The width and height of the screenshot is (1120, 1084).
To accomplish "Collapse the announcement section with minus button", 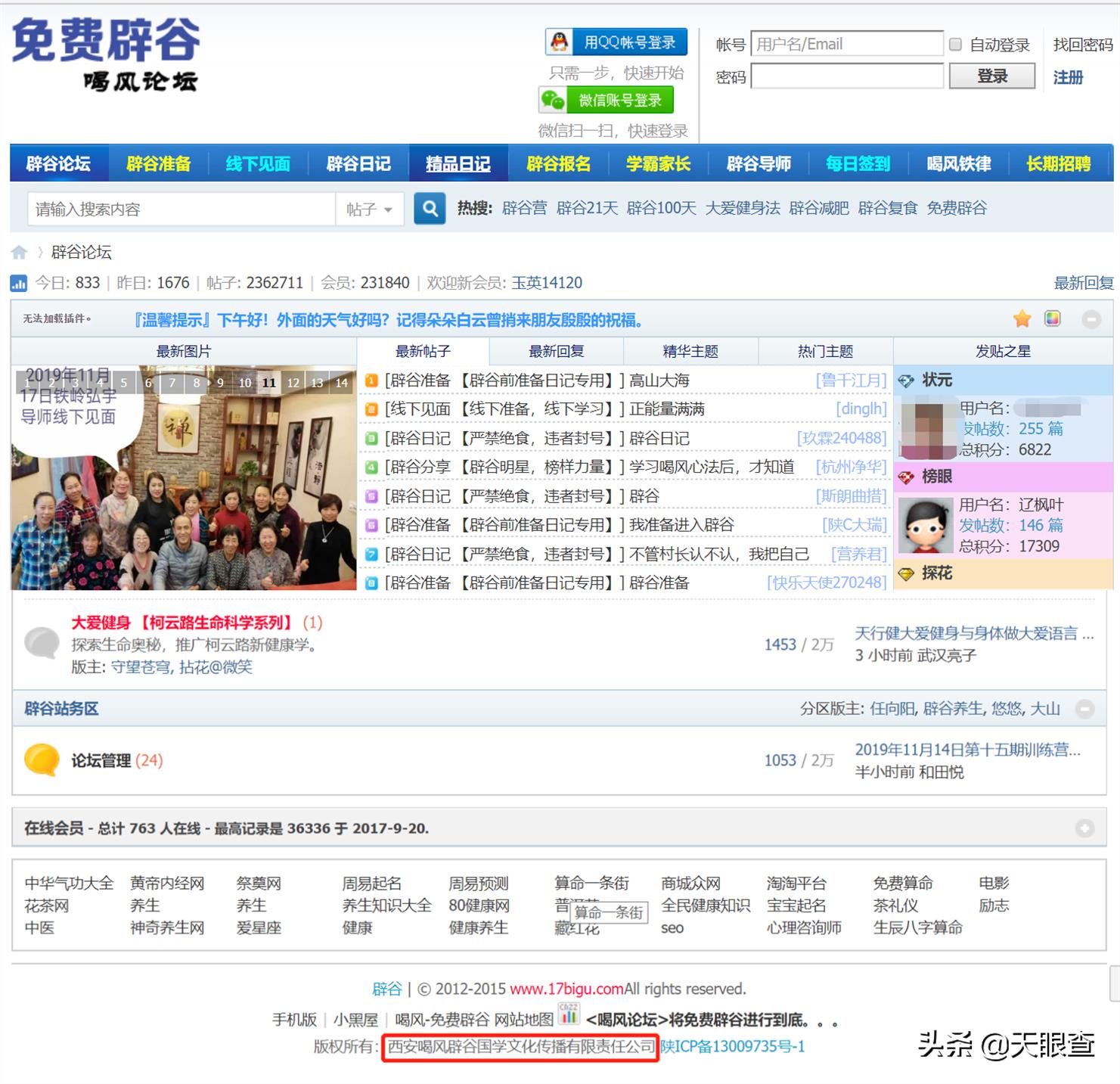I will [1091, 320].
